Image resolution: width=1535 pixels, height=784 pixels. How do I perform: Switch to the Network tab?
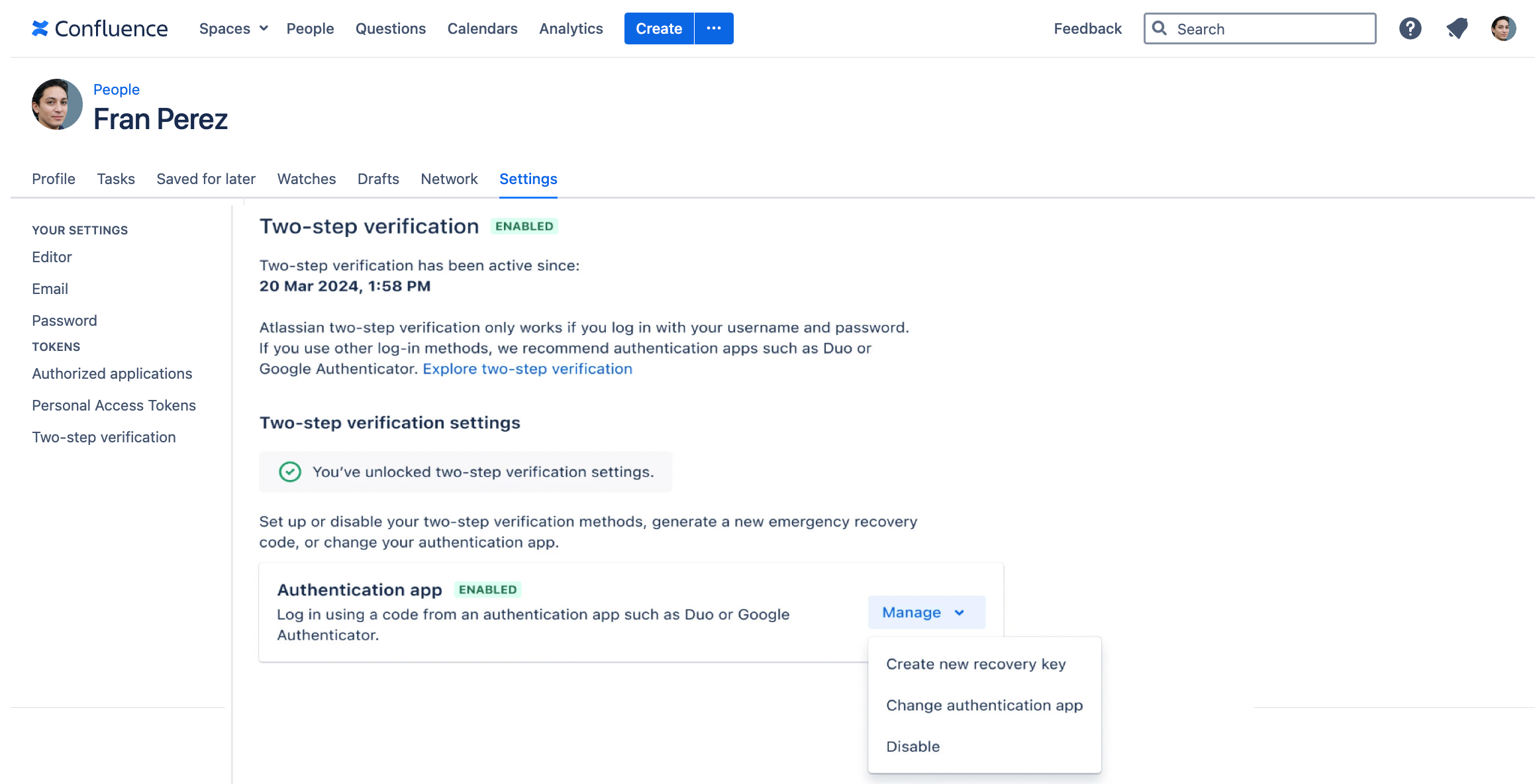click(x=449, y=179)
